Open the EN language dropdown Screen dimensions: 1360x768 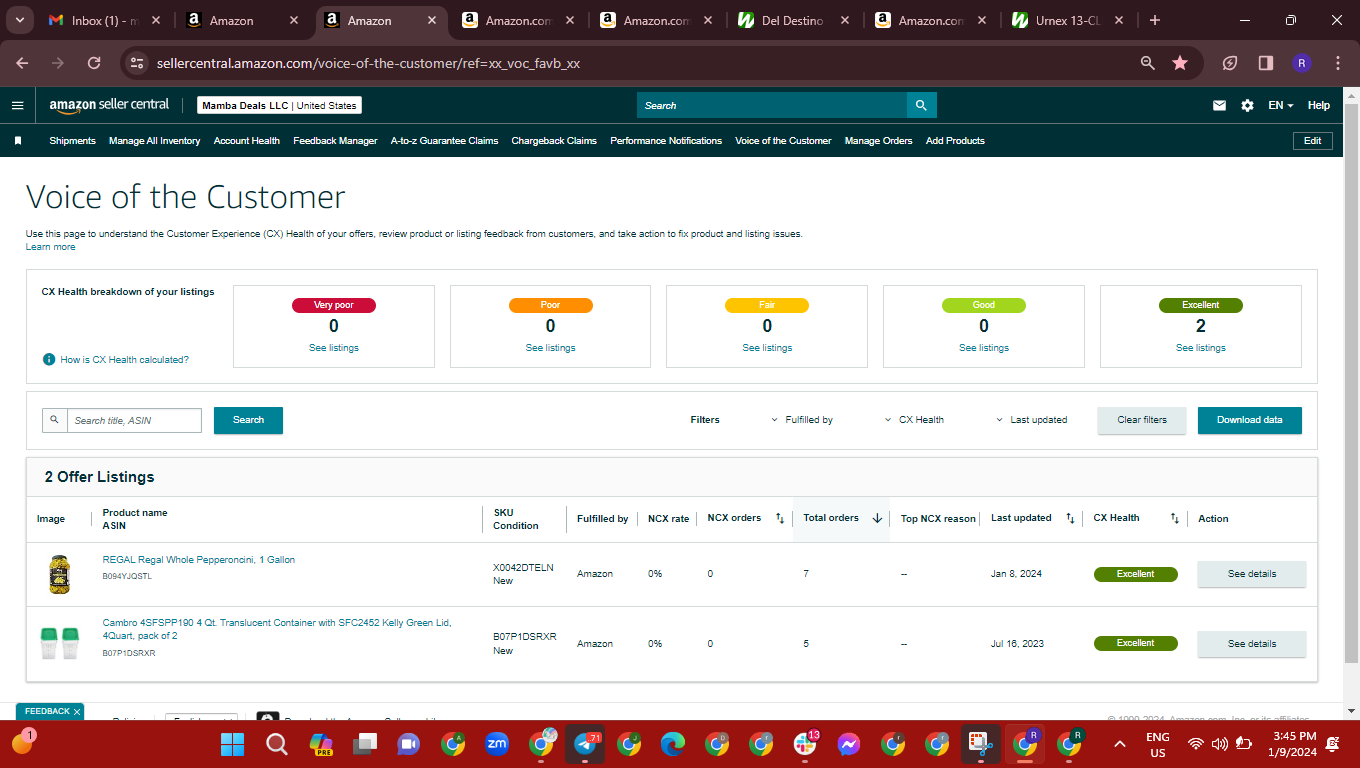click(1281, 105)
